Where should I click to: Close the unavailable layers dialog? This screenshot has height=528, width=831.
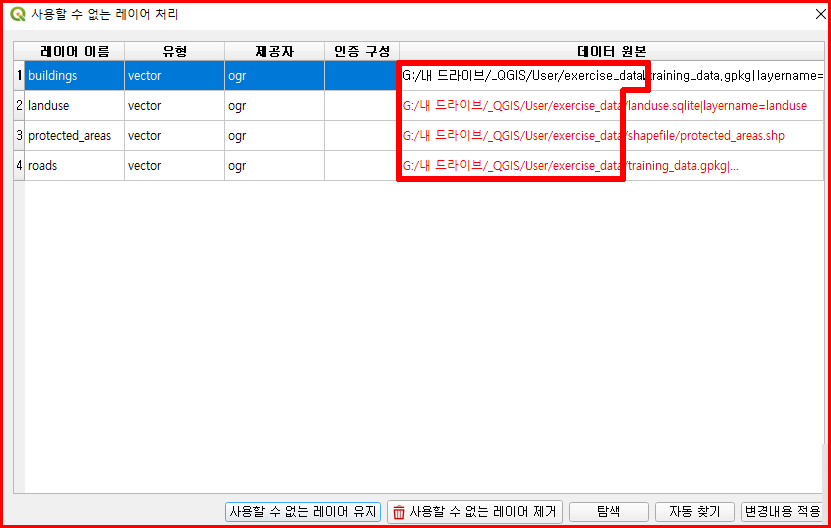pyautogui.click(x=820, y=14)
